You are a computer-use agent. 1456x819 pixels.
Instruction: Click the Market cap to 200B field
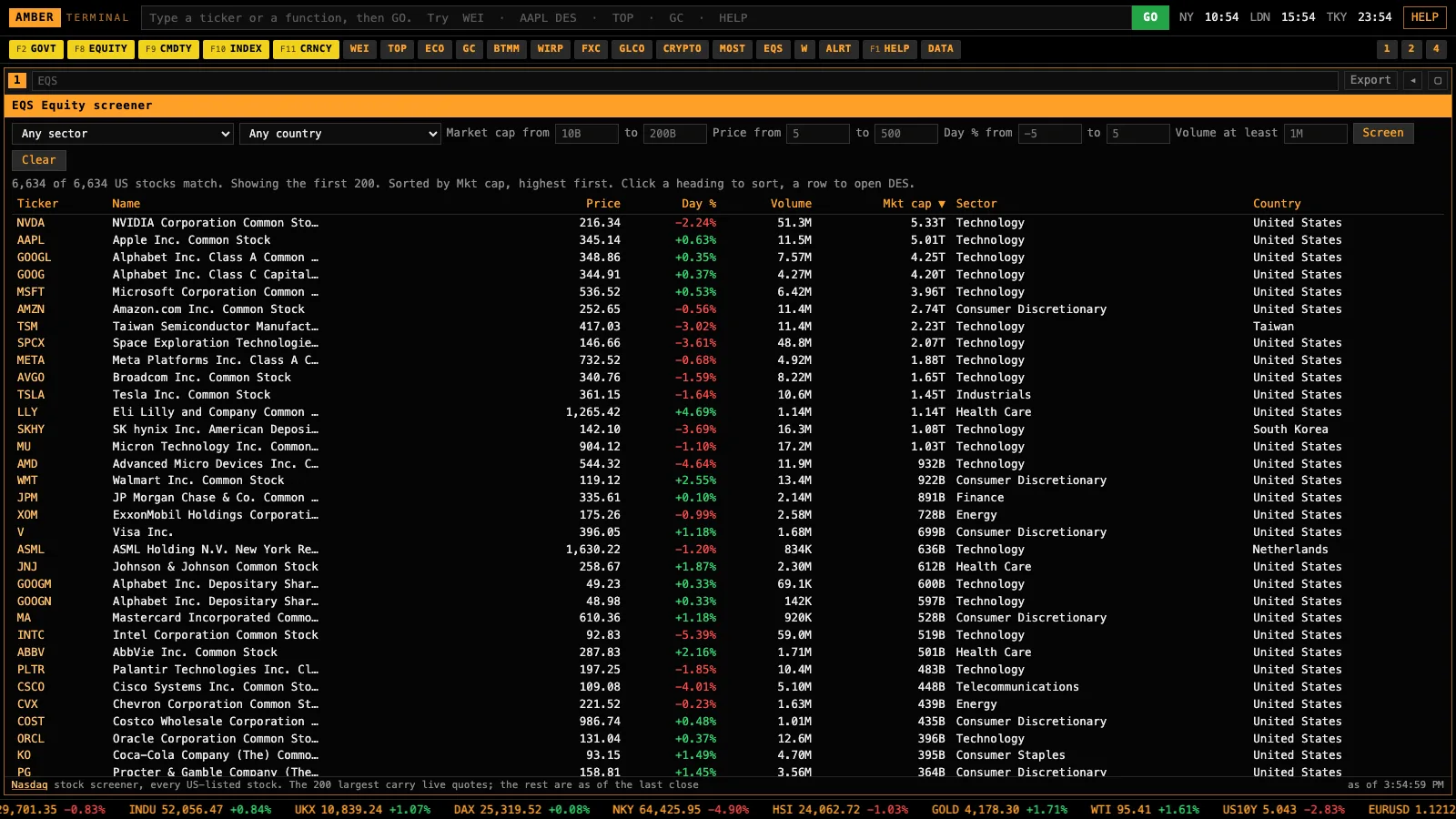[675, 134]
